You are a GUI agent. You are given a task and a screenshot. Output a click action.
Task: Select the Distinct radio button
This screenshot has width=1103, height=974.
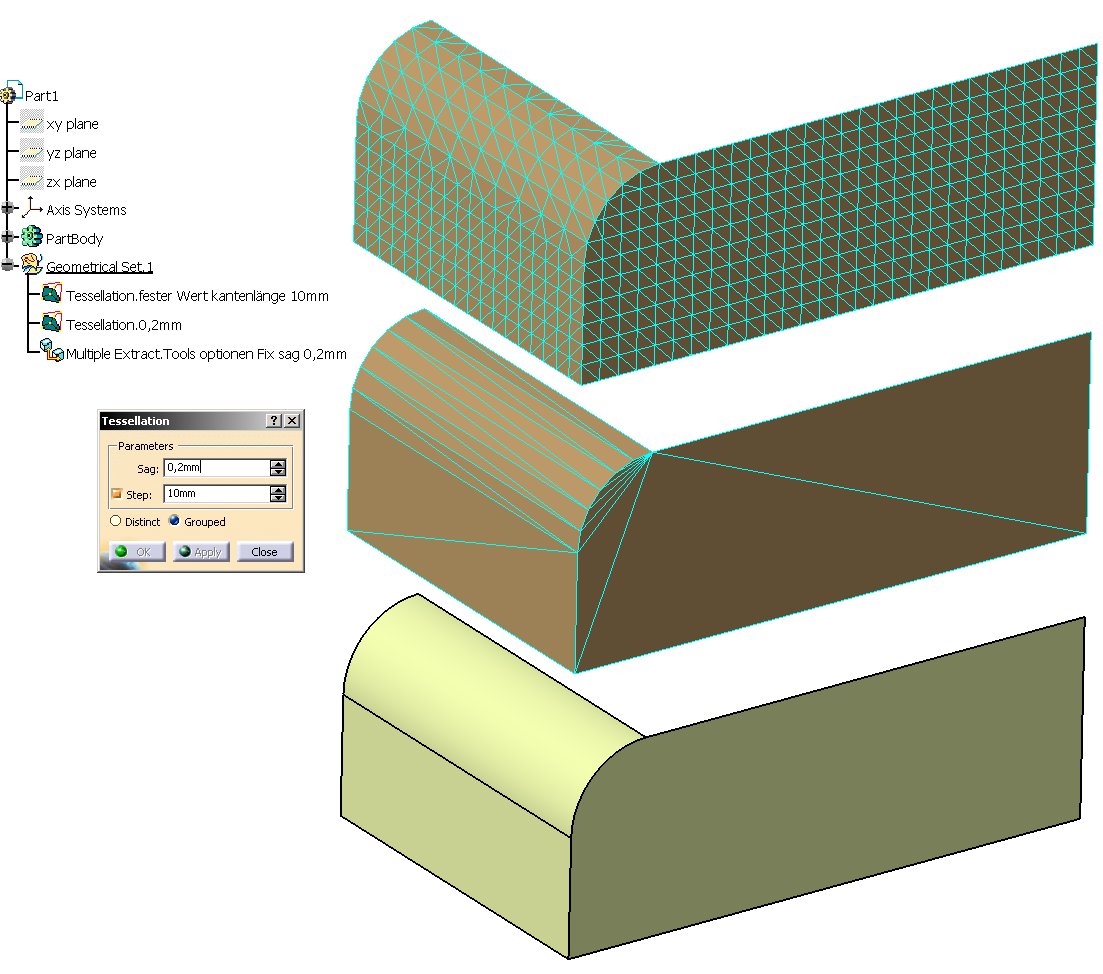[x=115, y=521]
